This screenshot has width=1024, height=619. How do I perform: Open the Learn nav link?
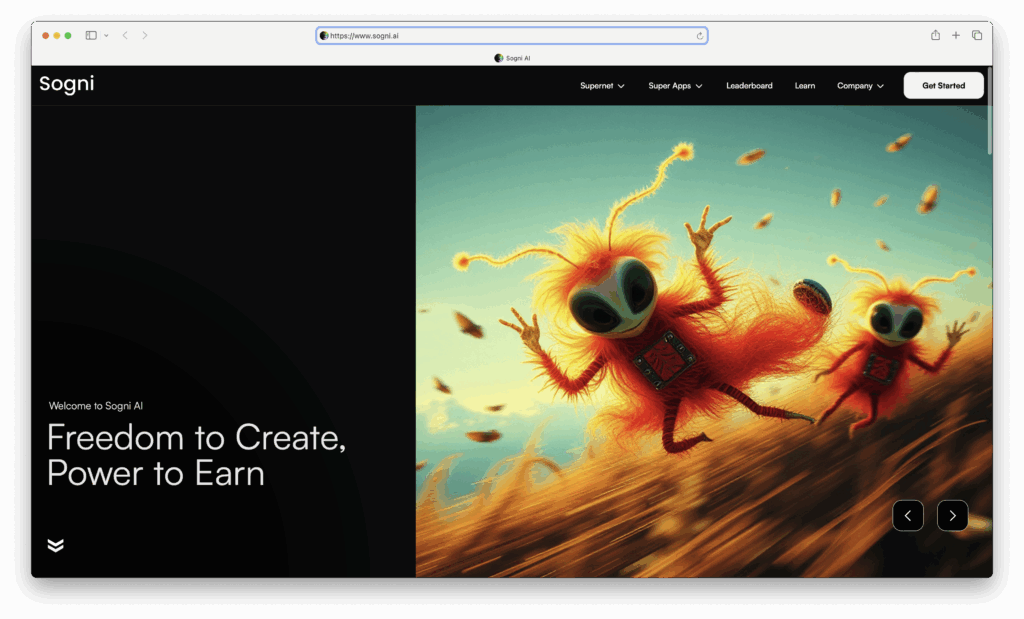tap(805, 86)
